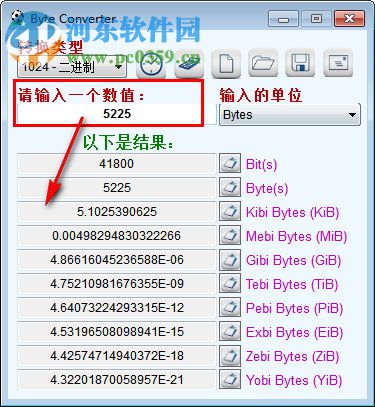Image resolution: width=375 pixels, height=407 pixels.
Task: Click the Zebi Bytes (ZiB) label
Action: [x=292, y=357]
